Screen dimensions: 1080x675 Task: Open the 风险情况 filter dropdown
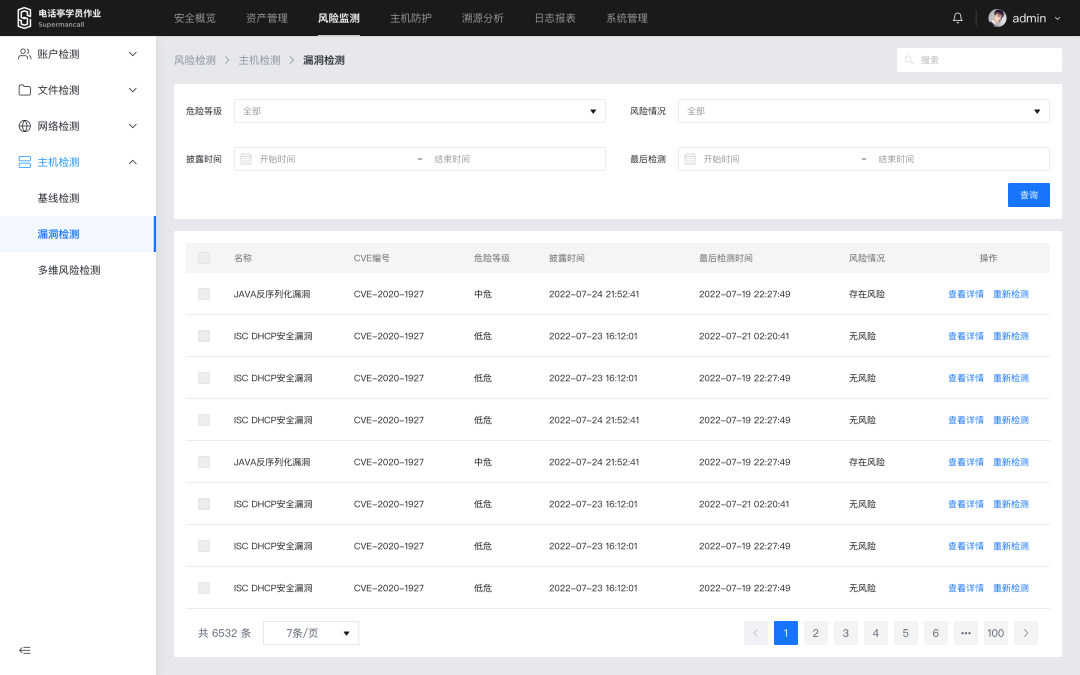click(x=864, y=111)
